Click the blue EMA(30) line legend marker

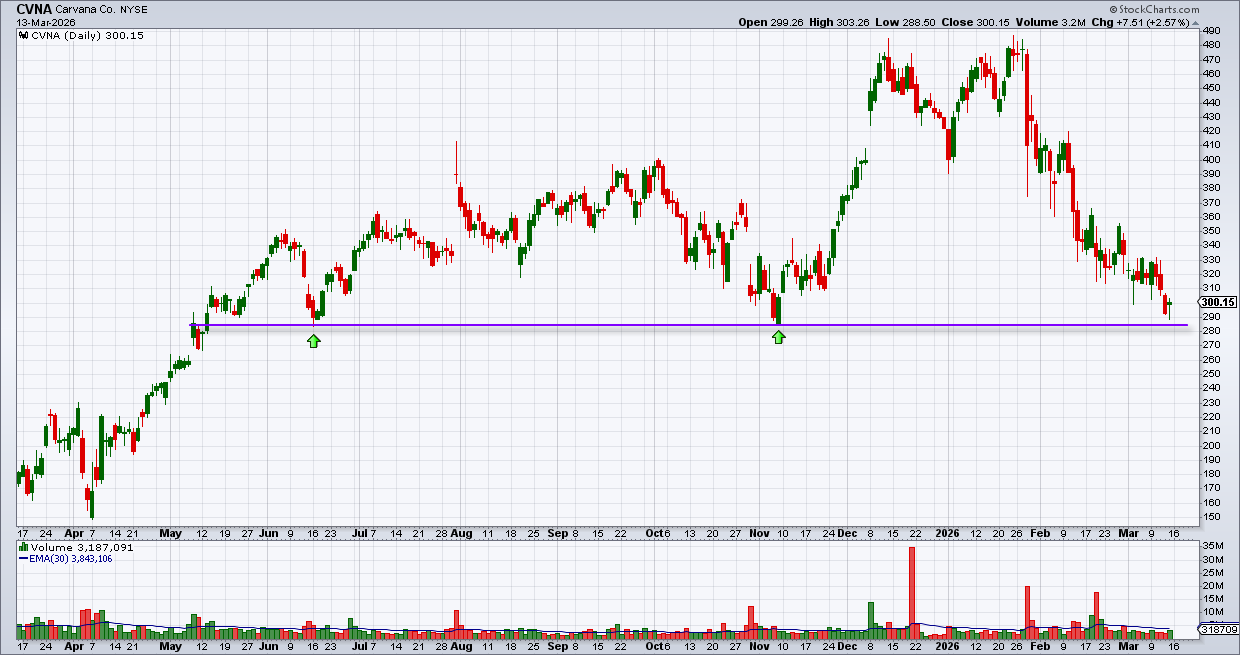(x=24, y=559)
